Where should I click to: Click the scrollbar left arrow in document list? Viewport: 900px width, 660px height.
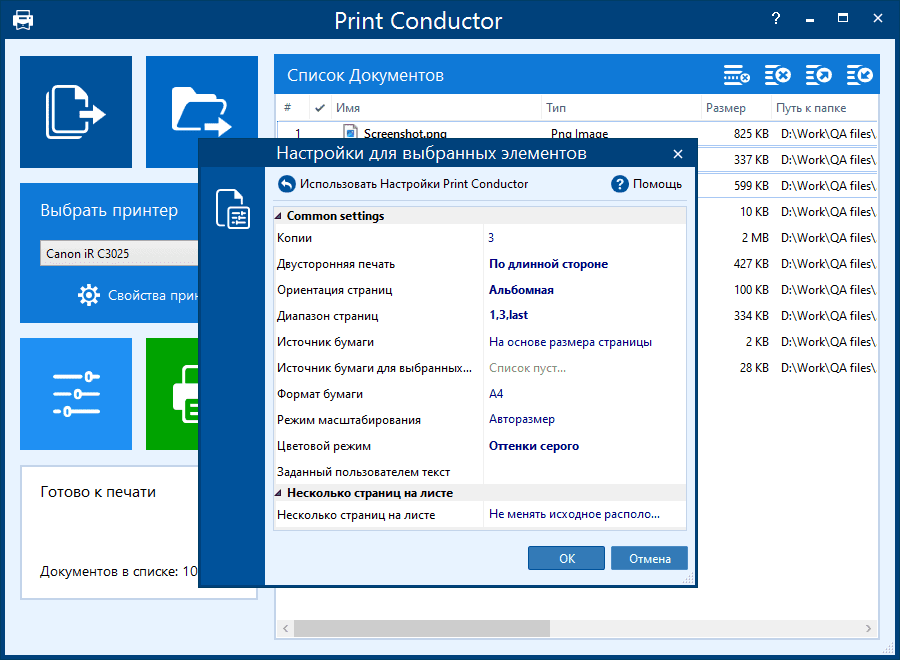pos(285,628)
